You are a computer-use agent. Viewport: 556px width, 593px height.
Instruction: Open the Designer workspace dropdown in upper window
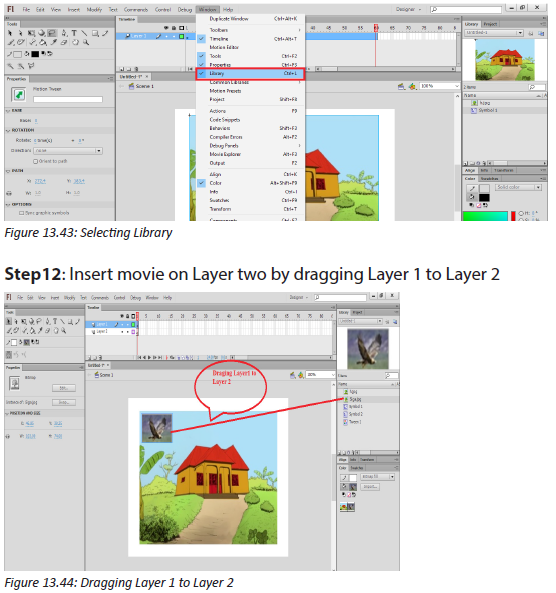point(408,9)
